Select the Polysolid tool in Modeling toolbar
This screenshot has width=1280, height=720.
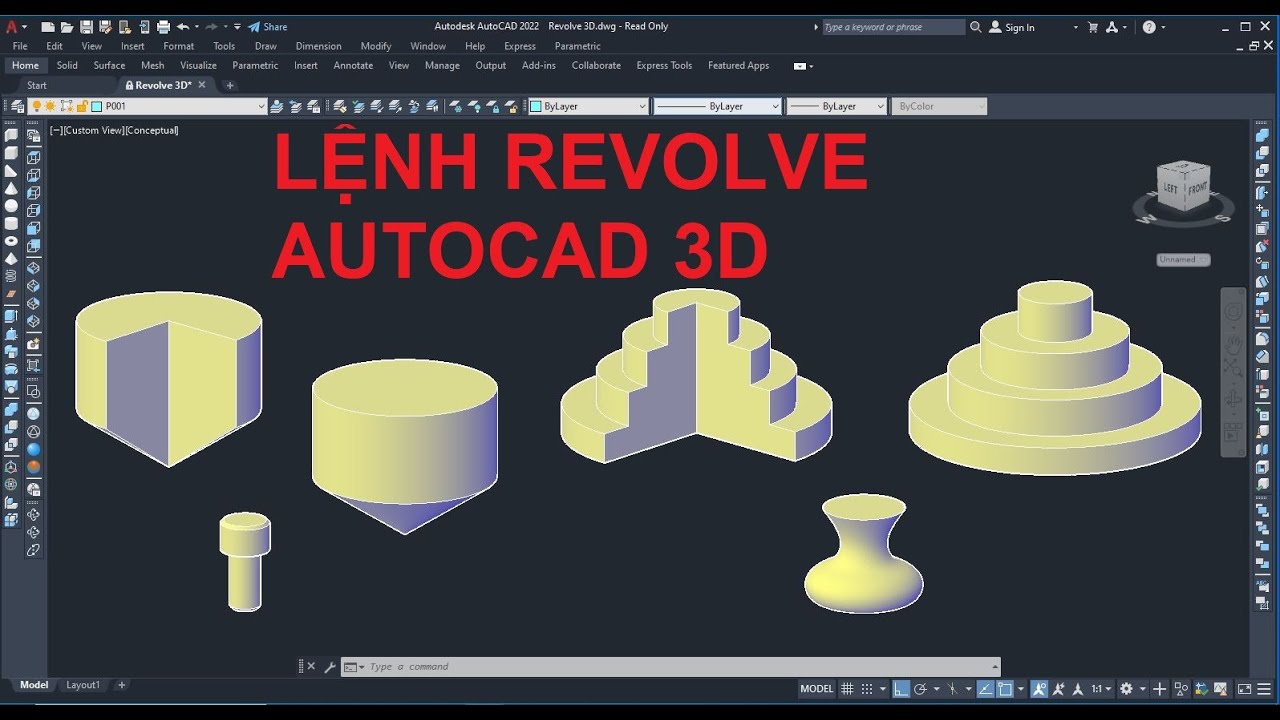tap(11, 135)
